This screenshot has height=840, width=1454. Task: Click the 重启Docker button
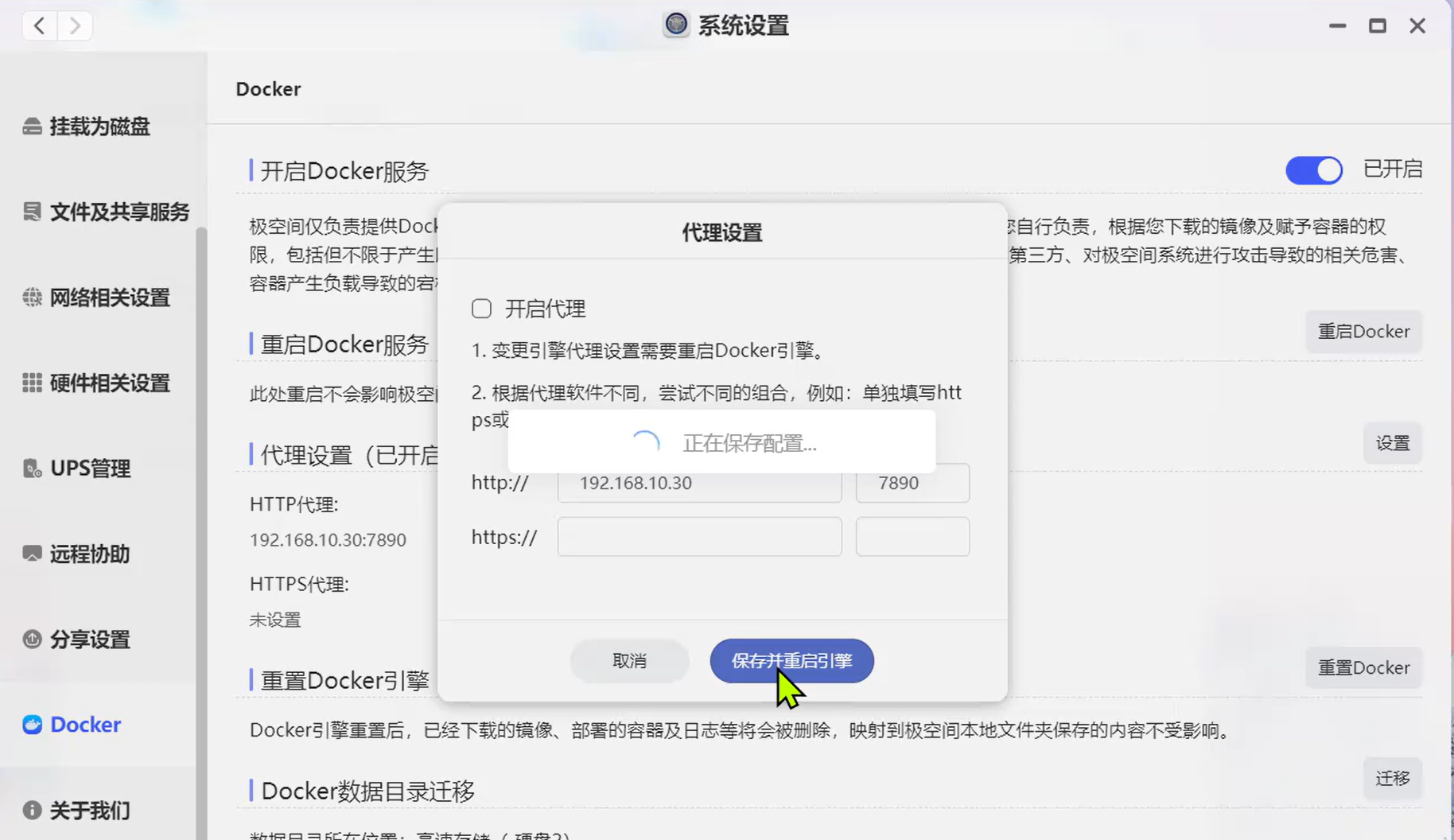click(x=1363, y=332)
